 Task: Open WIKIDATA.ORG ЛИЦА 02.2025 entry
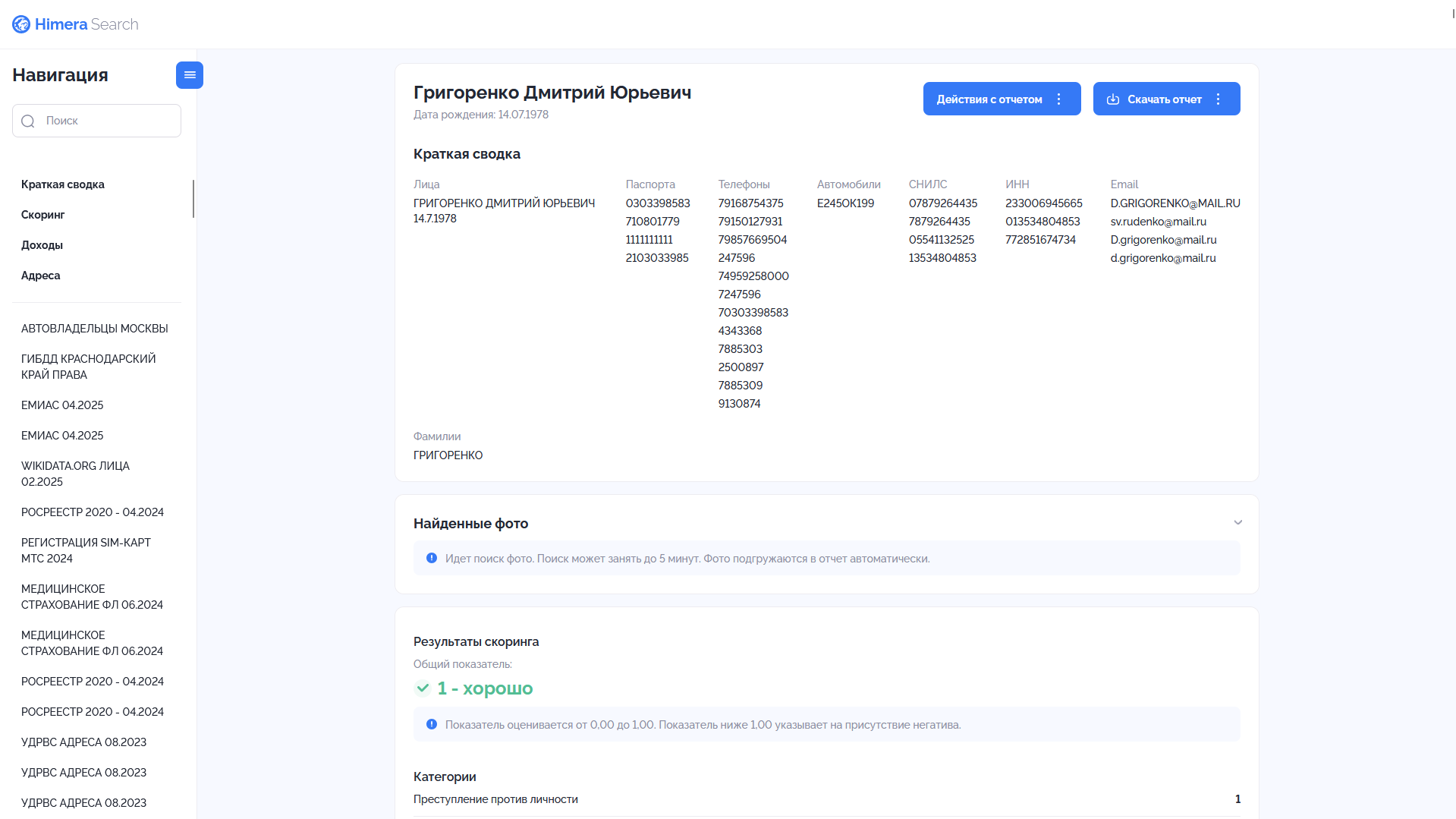(x=76, y=474)
